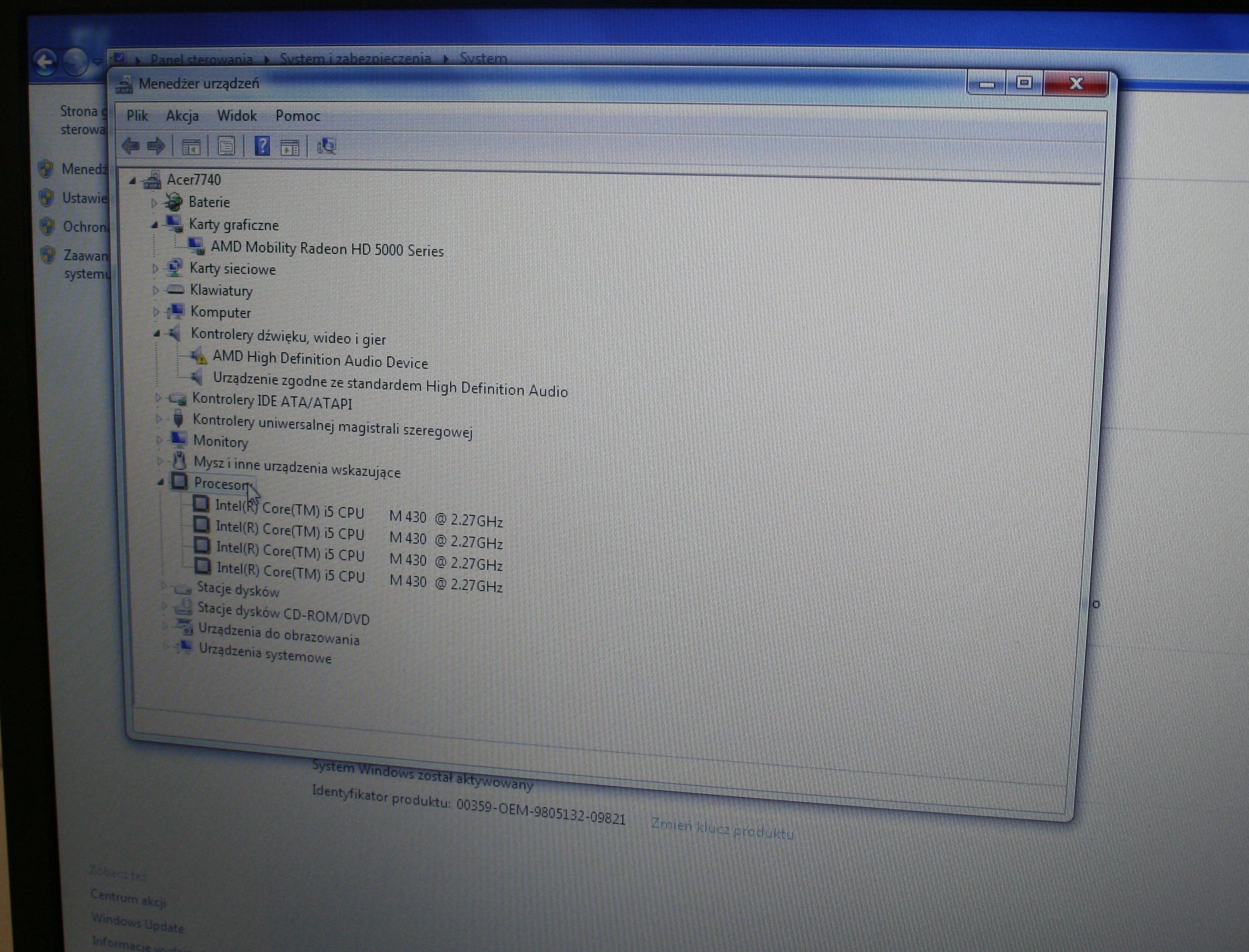
Task: Click the Back arrow in Device Manager toolbar
Action: pyautogui.click(x=130, y=145)
